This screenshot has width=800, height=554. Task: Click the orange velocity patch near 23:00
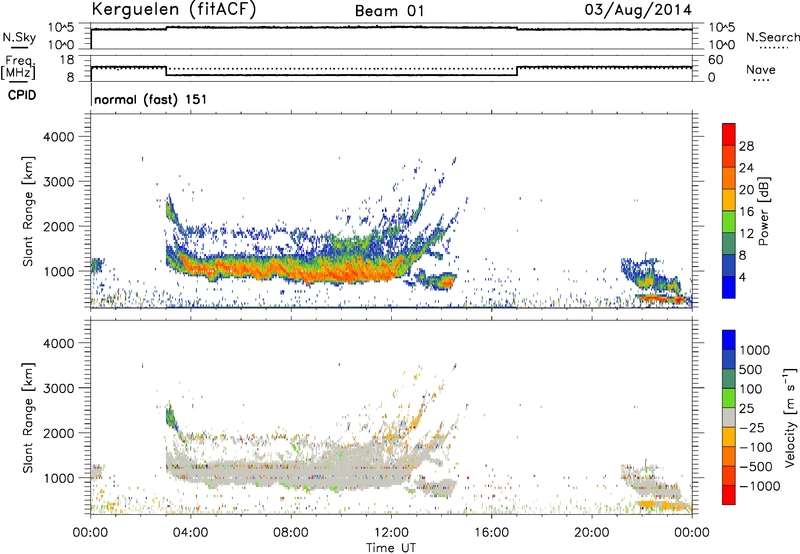coord(663,505)
